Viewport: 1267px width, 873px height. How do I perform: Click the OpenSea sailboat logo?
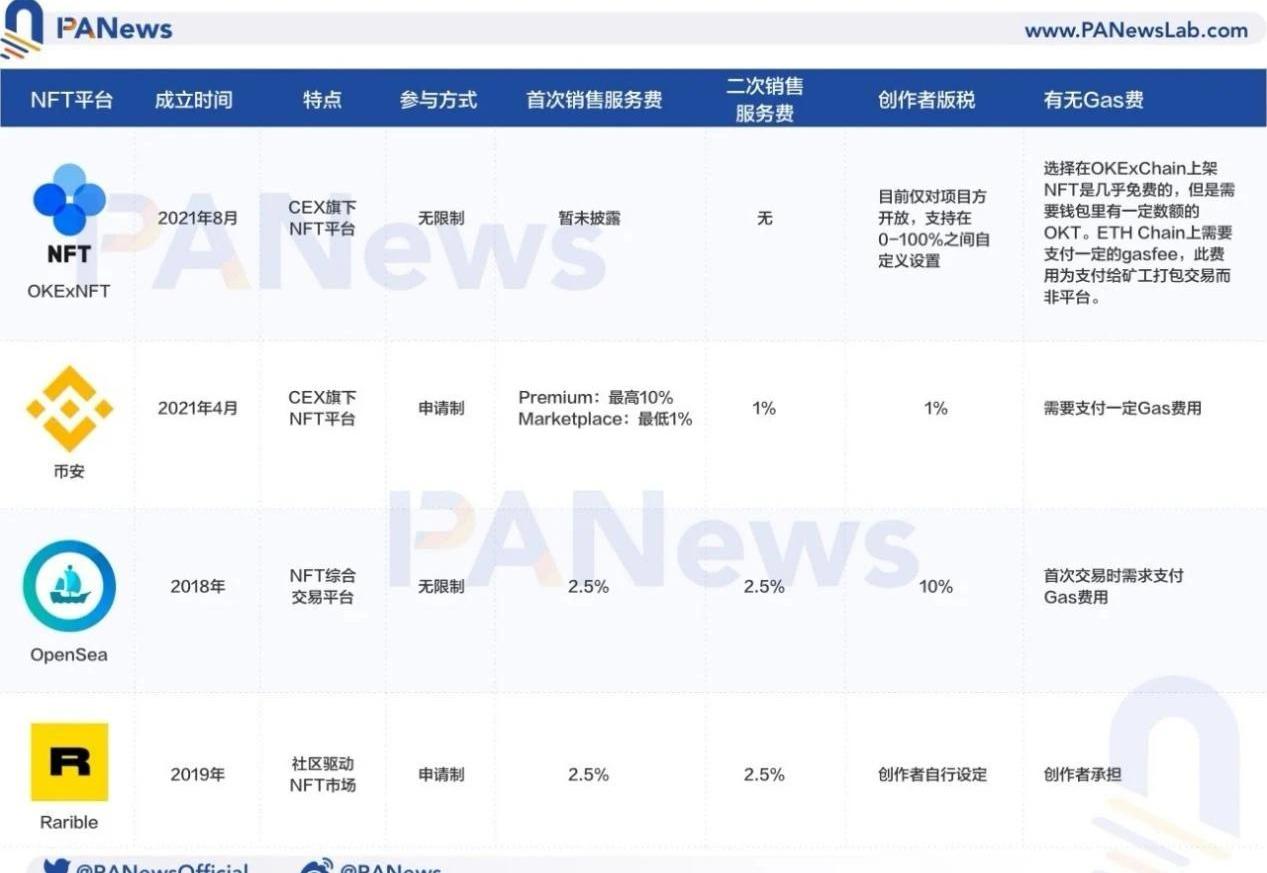pyautogui.click(x=69, y=586)
